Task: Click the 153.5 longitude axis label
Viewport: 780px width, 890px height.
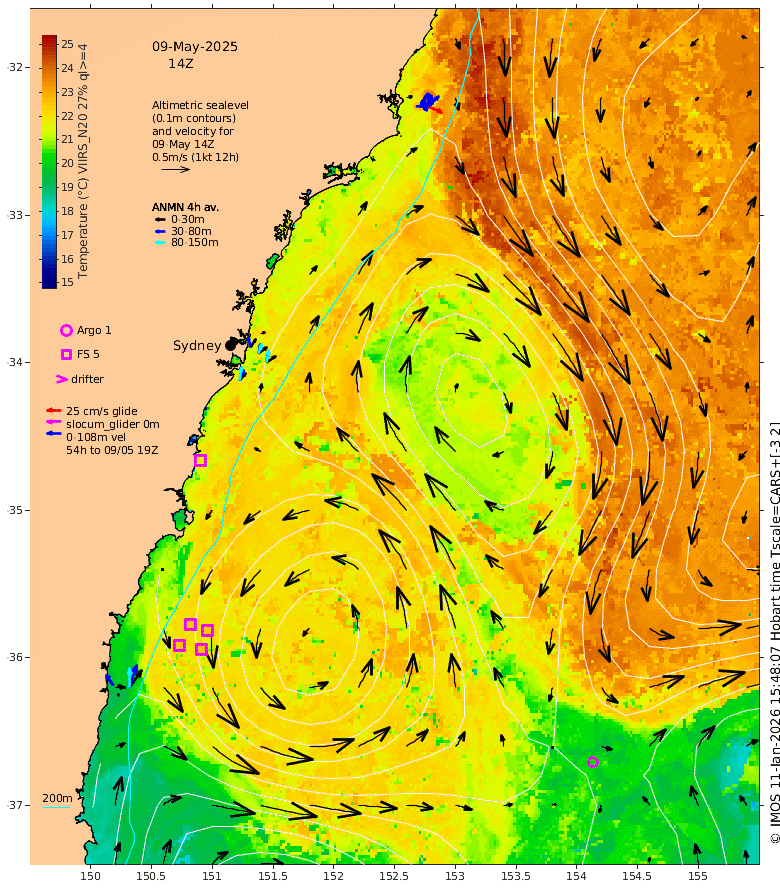Action: click(x=515, y=876)
